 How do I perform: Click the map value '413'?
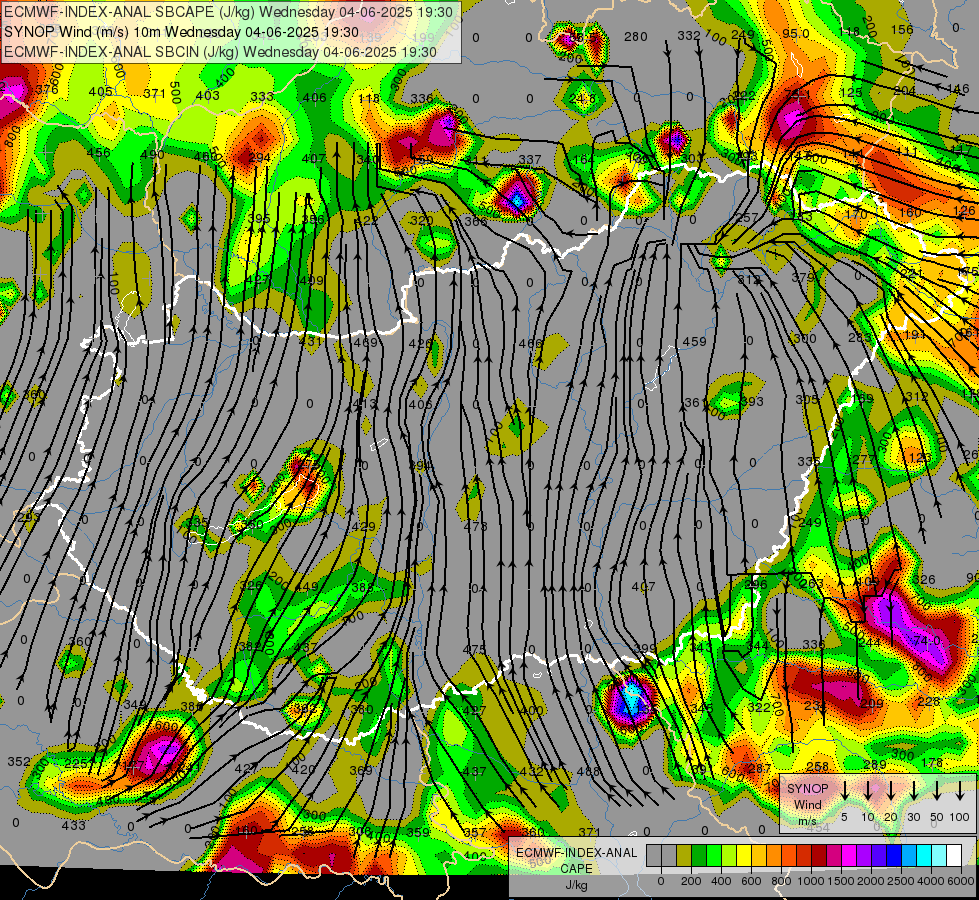tap(365, 404)
